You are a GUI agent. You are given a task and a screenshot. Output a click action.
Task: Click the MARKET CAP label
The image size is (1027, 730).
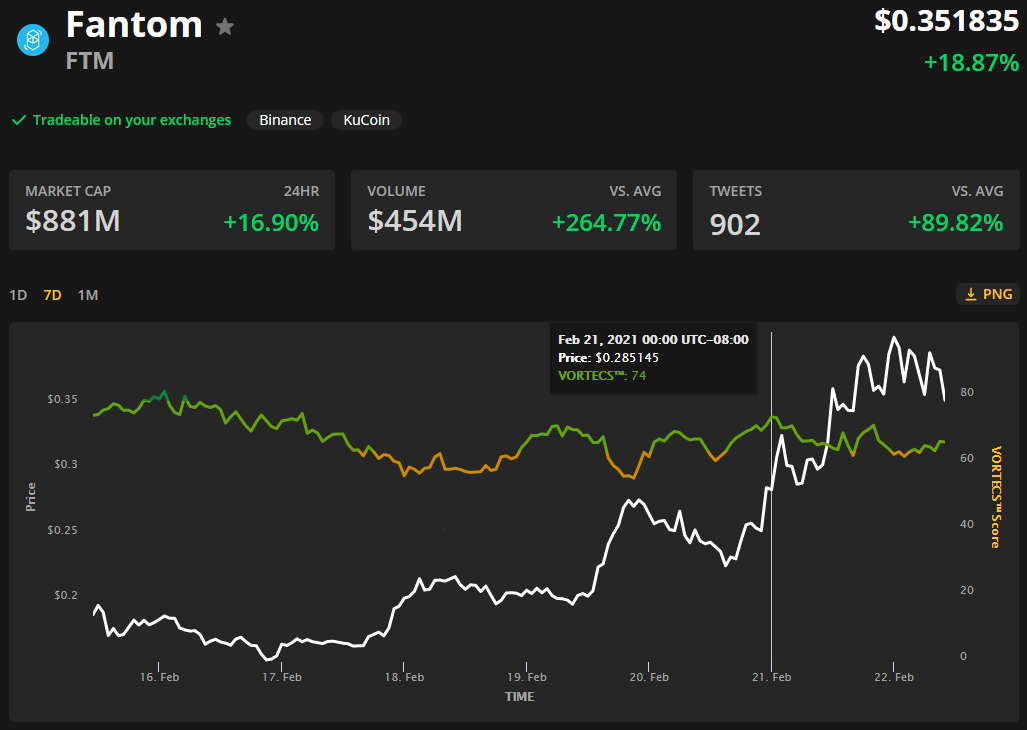(68, 191)
